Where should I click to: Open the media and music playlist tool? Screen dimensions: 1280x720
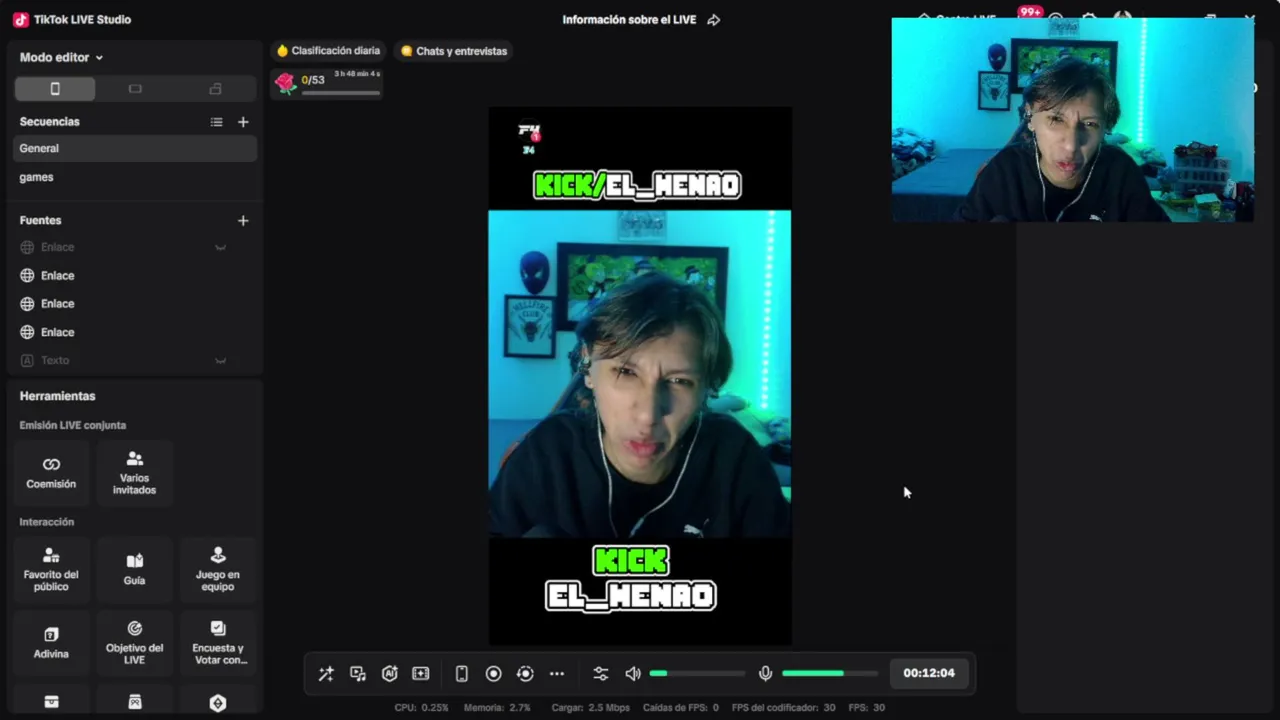358,674
